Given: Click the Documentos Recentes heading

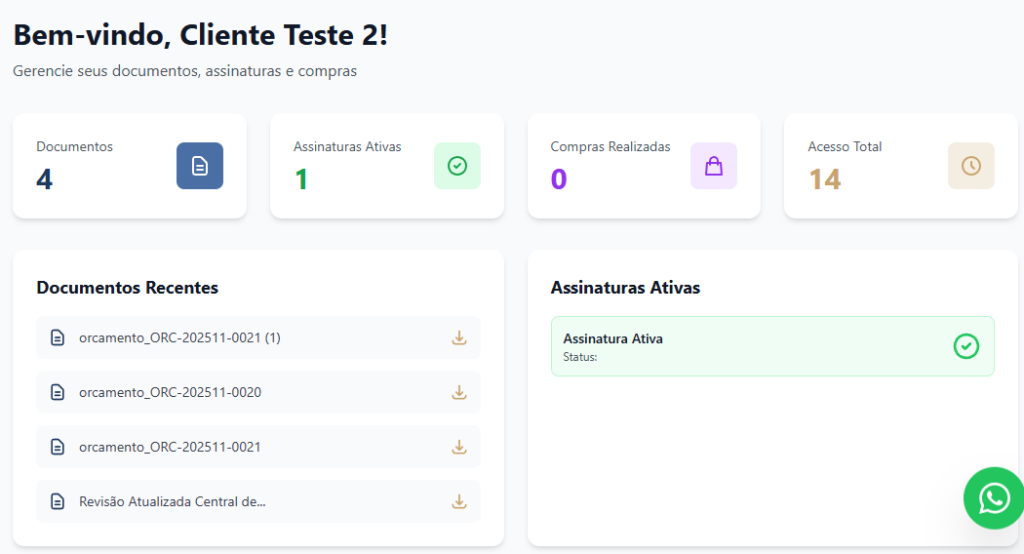Looking at the screenshot, I should 127,288.
